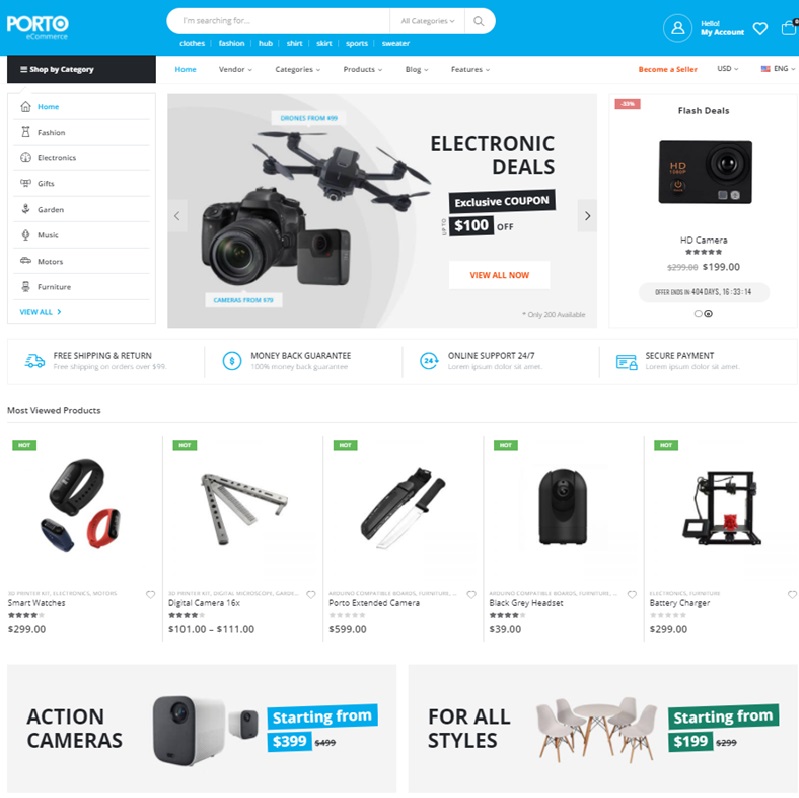Click the VIEW ALL NOW button
The width and height of the screenshot is (799, 798).
pos(499,275)
